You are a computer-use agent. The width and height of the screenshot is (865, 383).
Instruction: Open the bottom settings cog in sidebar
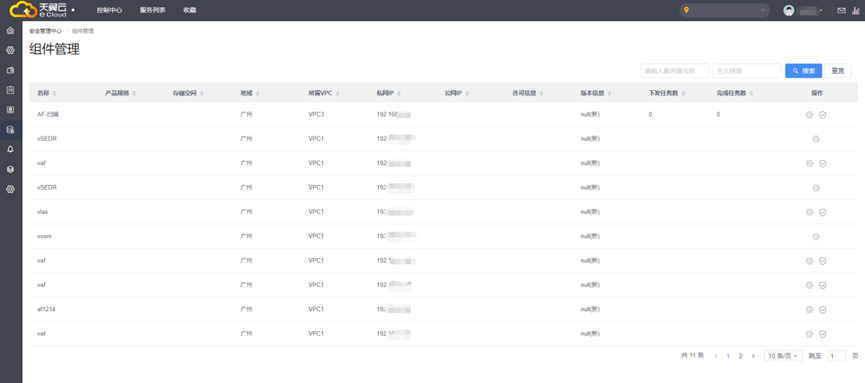pyautogui.click(x=10, y=189)
